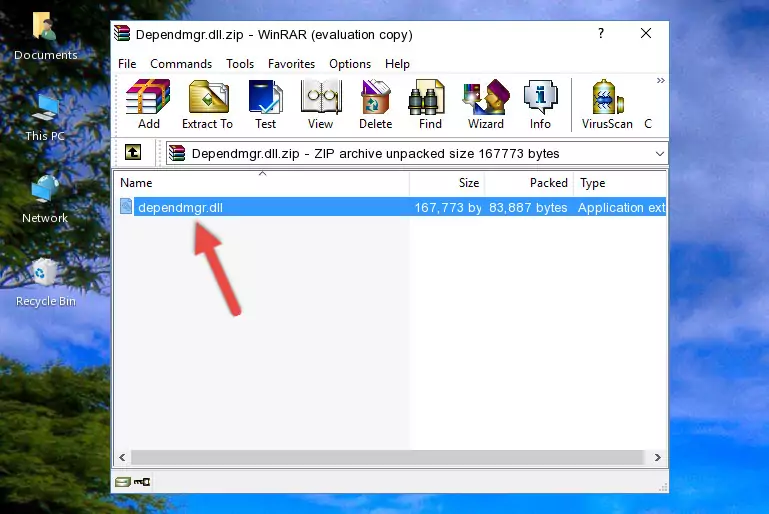Click the archive icon in address bar
Viewport: 769px width, 514px height.
177,154
